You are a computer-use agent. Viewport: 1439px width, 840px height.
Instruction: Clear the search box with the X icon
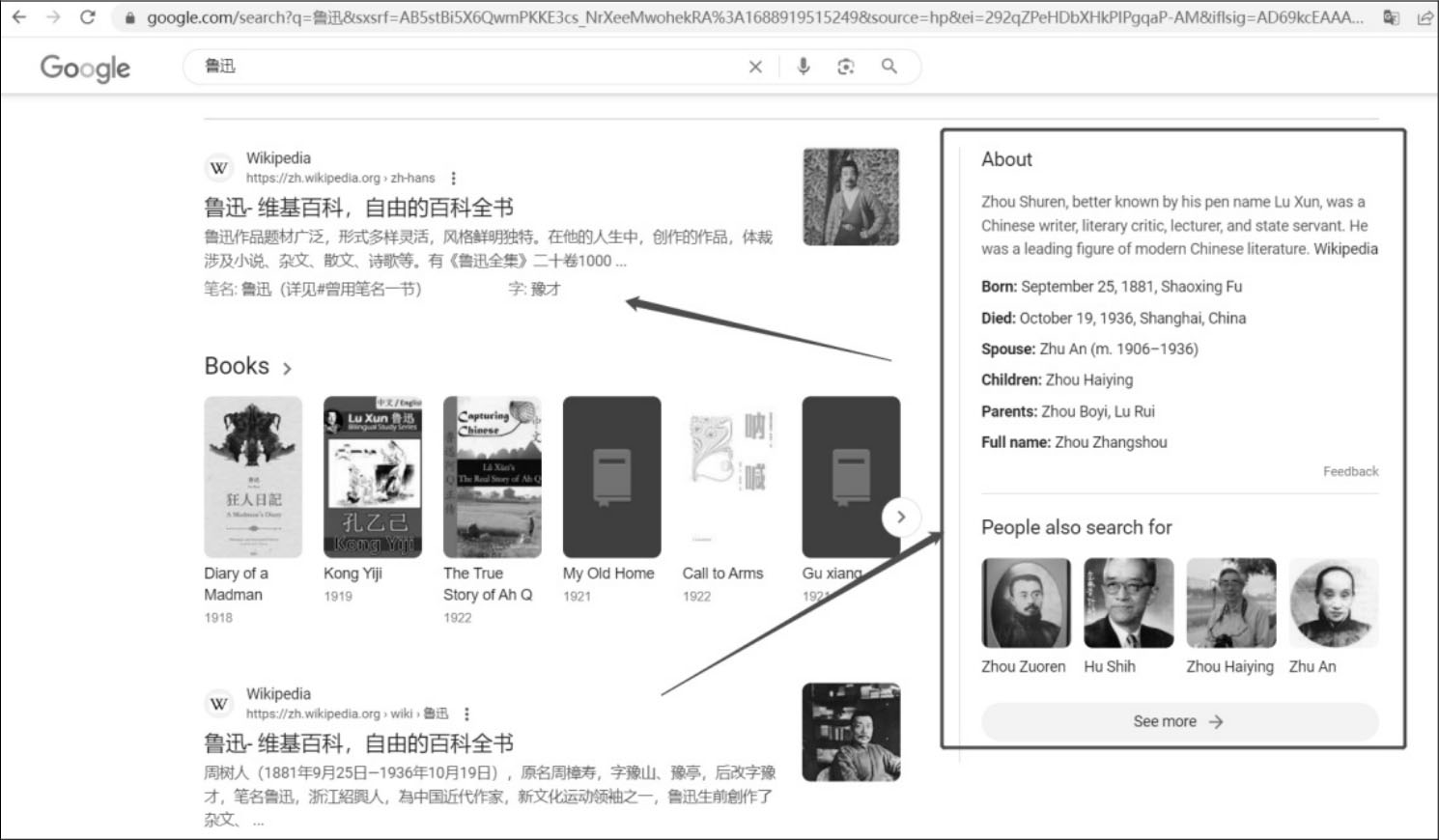coord(755,67)
